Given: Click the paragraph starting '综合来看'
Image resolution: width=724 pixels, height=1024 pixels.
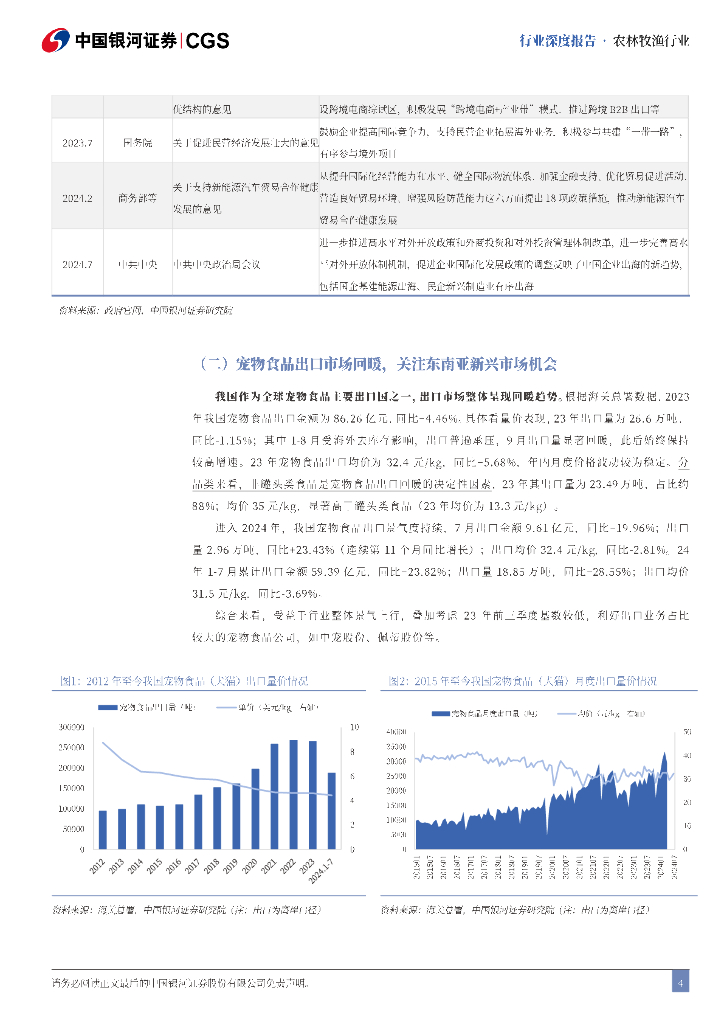Looking at the screenshot, I should click(441, 626).
